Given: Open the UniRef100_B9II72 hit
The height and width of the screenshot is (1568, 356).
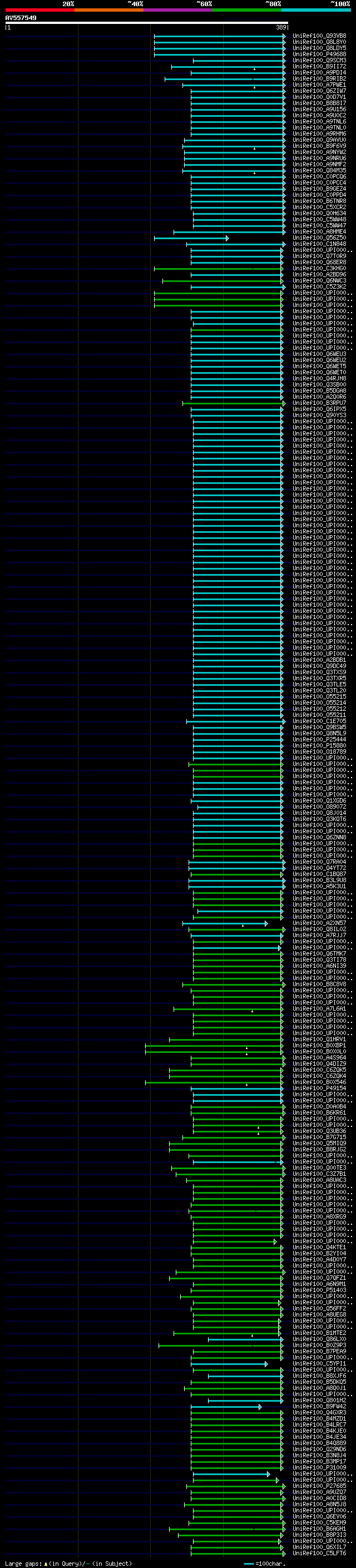Looking at the screenshot, I should (x=319, y=66).
